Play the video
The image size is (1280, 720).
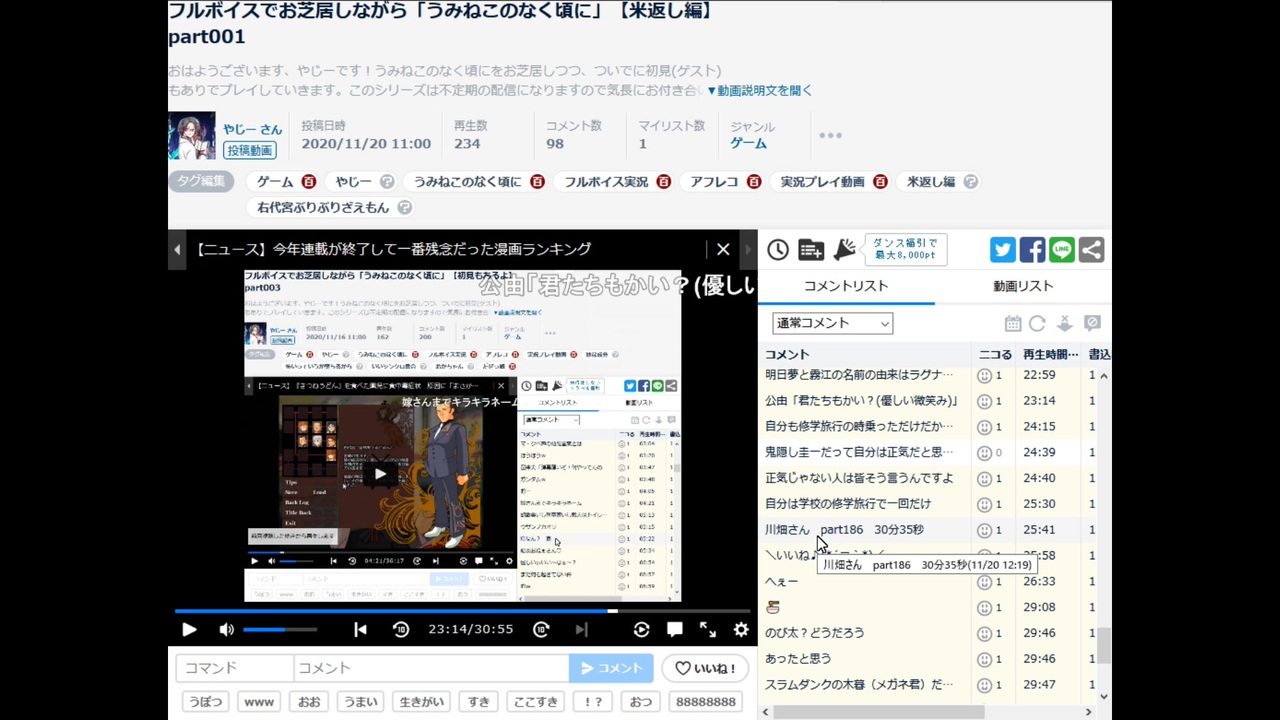pos(189,629)
